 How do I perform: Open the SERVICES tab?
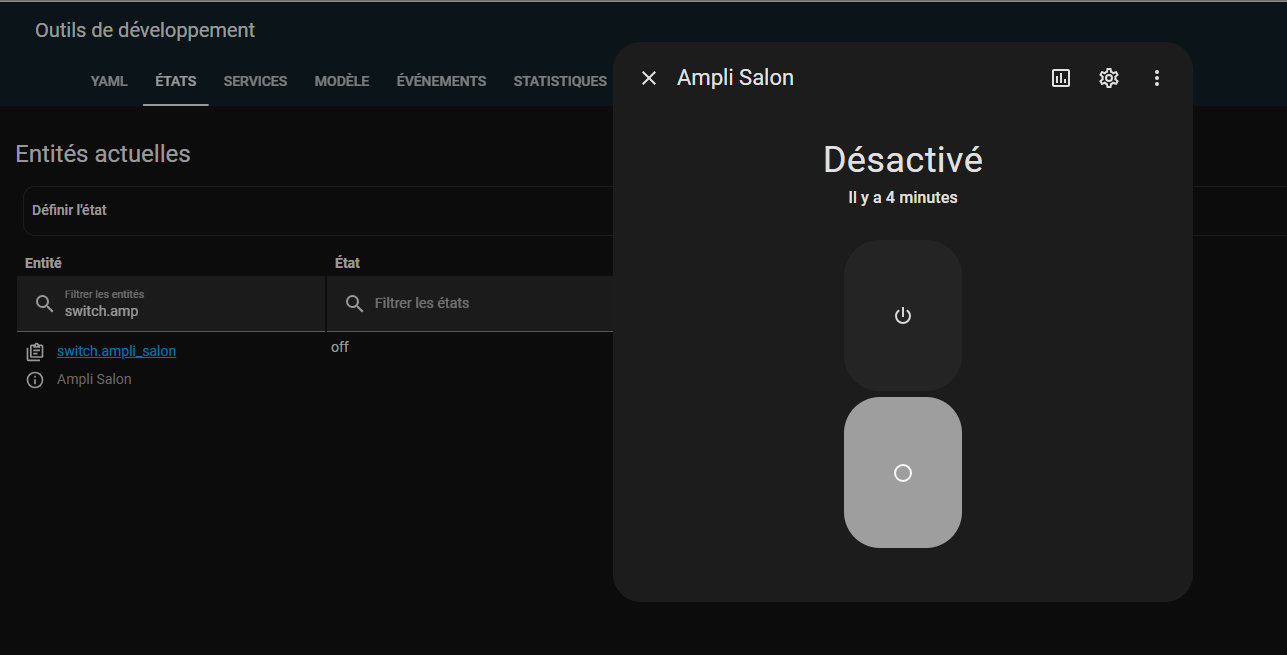coord(255,81)
